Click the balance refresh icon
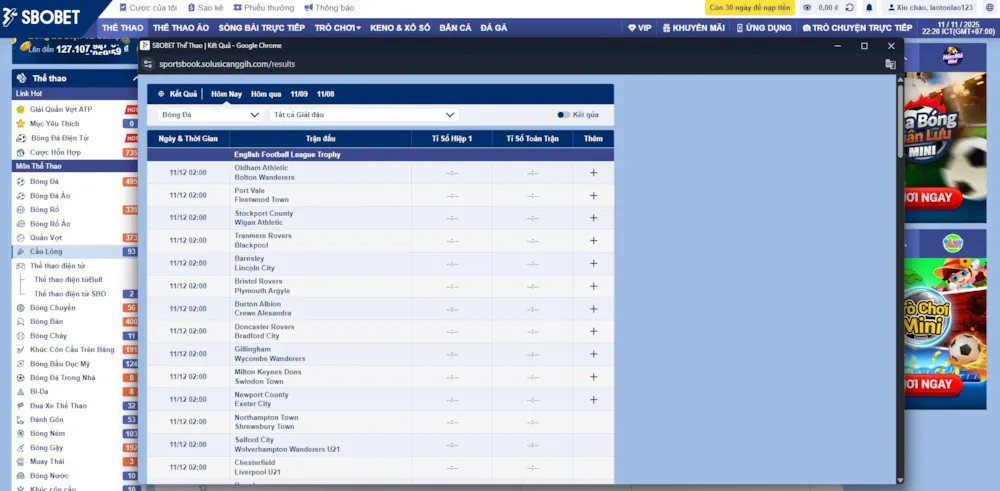The height and width of the screenshot is (491, 1000). click(851, 7)
